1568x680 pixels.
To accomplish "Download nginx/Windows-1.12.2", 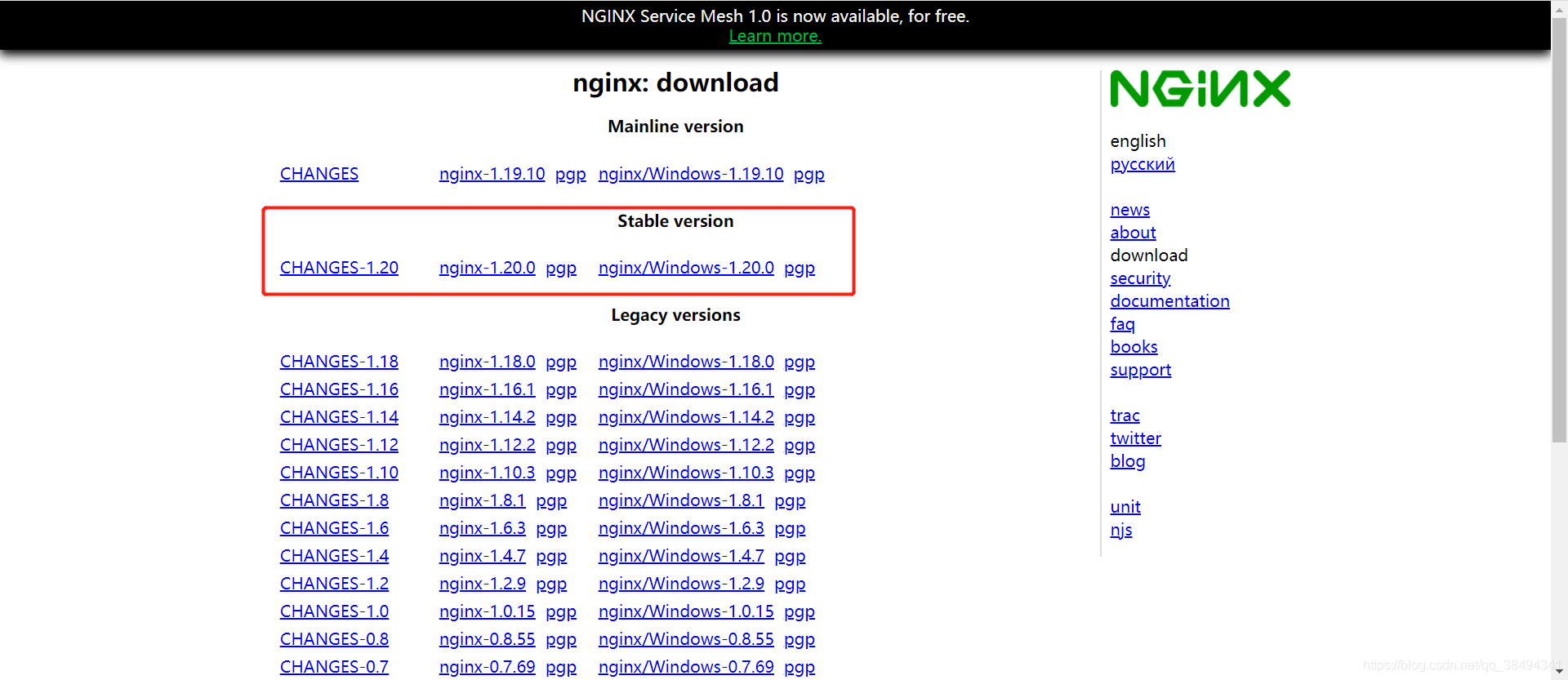I will point(686,445).
